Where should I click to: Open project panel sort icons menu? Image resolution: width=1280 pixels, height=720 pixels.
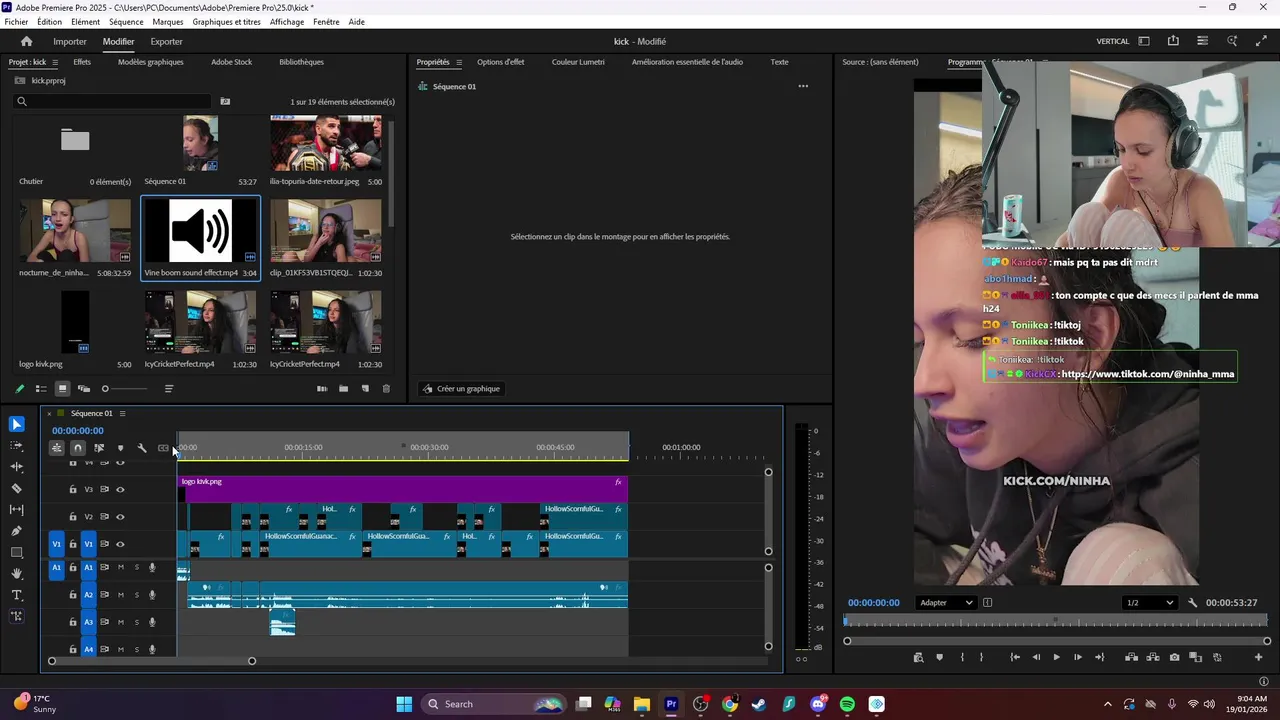click(169, 389)
